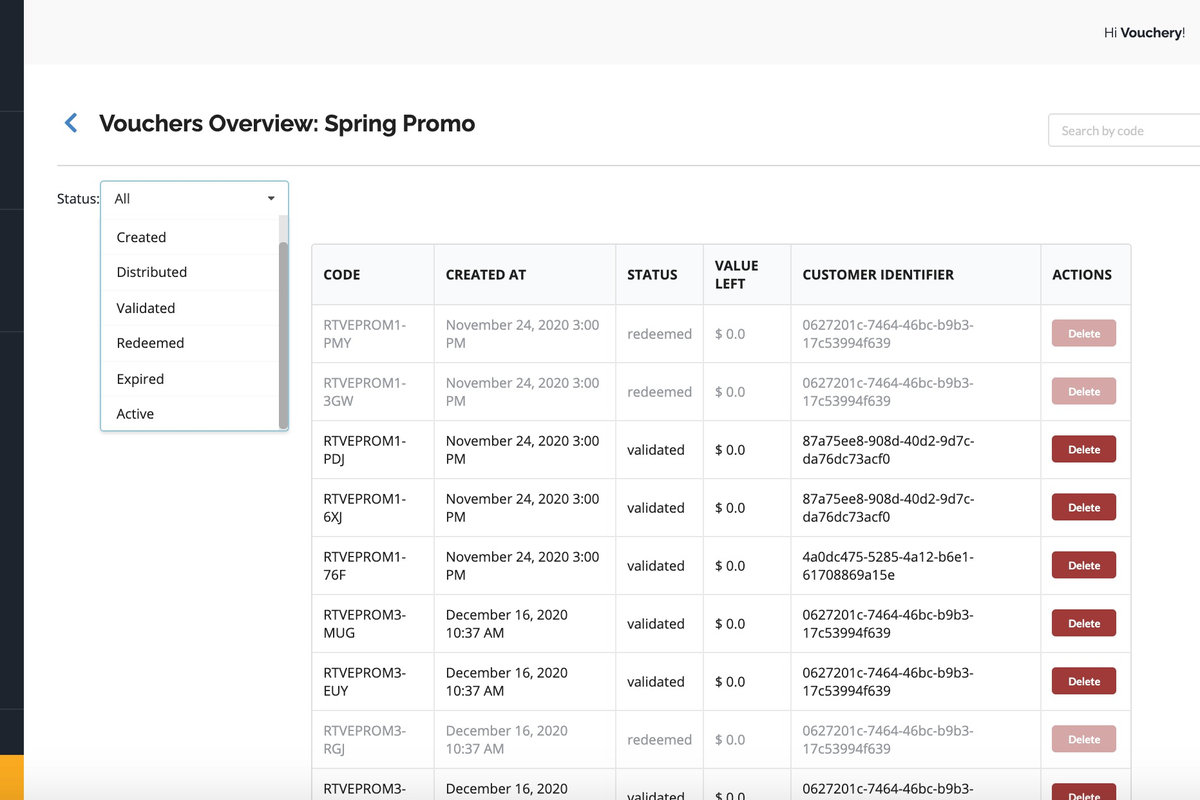Screen dimensions: 1200x800
Task: Delete voucher RTVEPROM3-EUY
Action: 1084,682
